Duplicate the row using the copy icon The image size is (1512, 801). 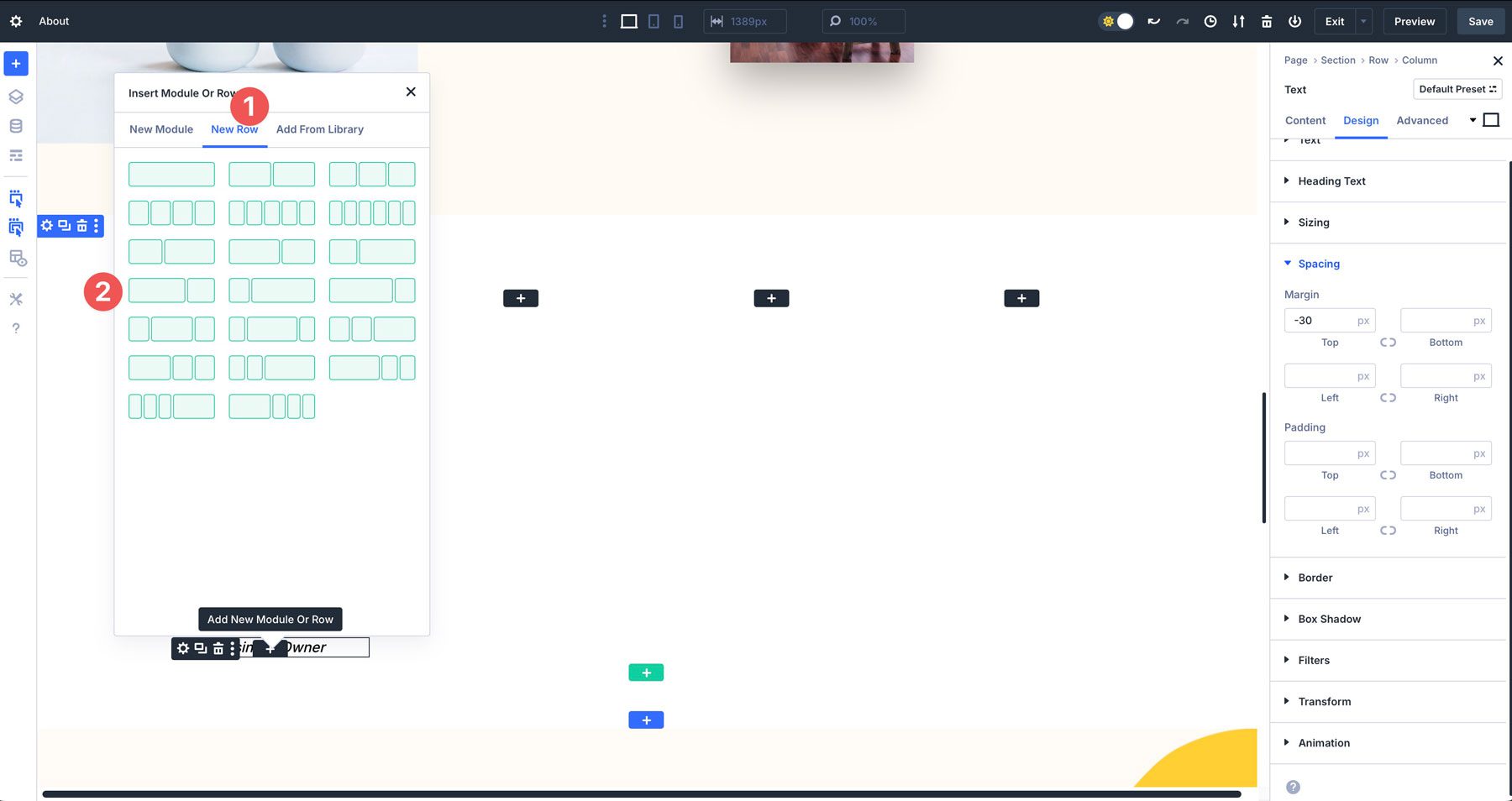pos(63,226)
